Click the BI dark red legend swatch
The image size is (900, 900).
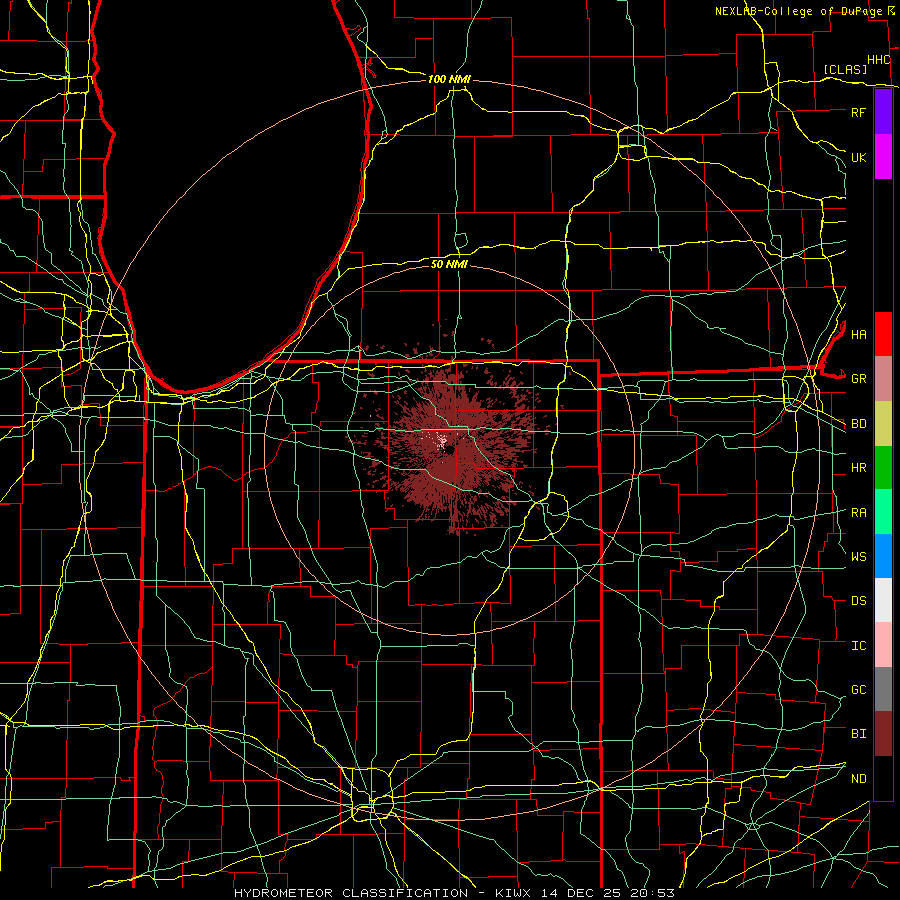883,734
